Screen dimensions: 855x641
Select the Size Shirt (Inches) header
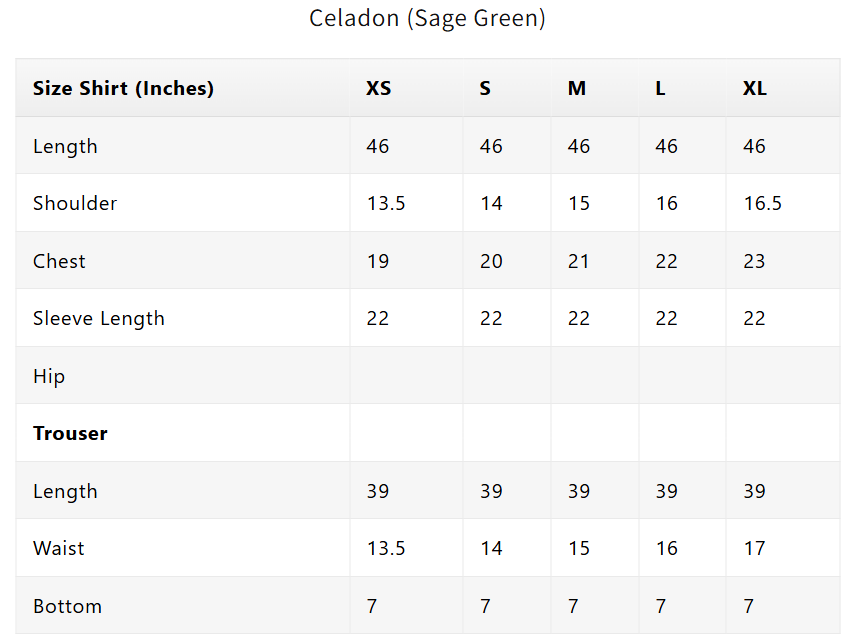(123, 88)
